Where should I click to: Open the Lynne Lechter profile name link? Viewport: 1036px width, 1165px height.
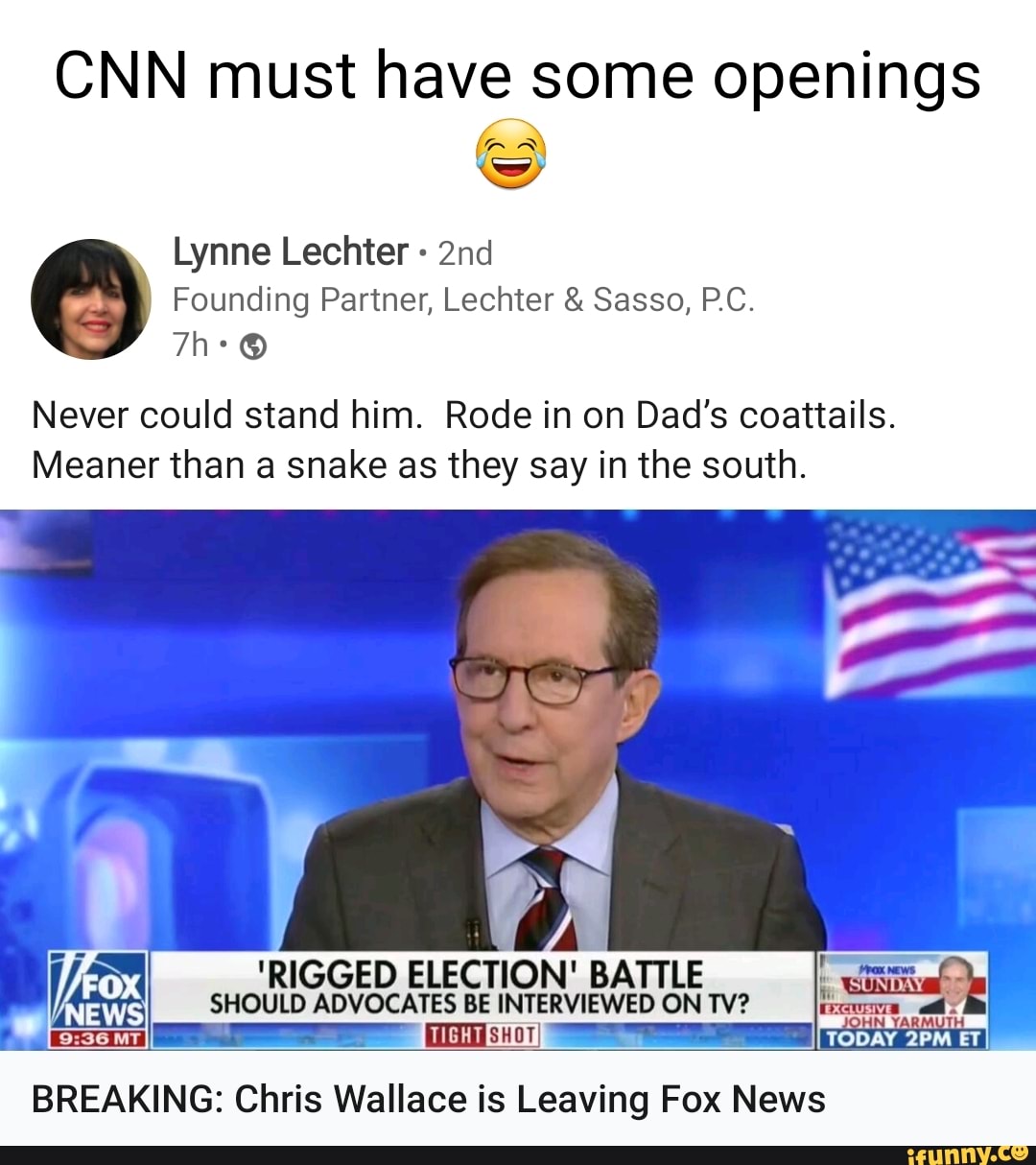click(x=290, y=252)
